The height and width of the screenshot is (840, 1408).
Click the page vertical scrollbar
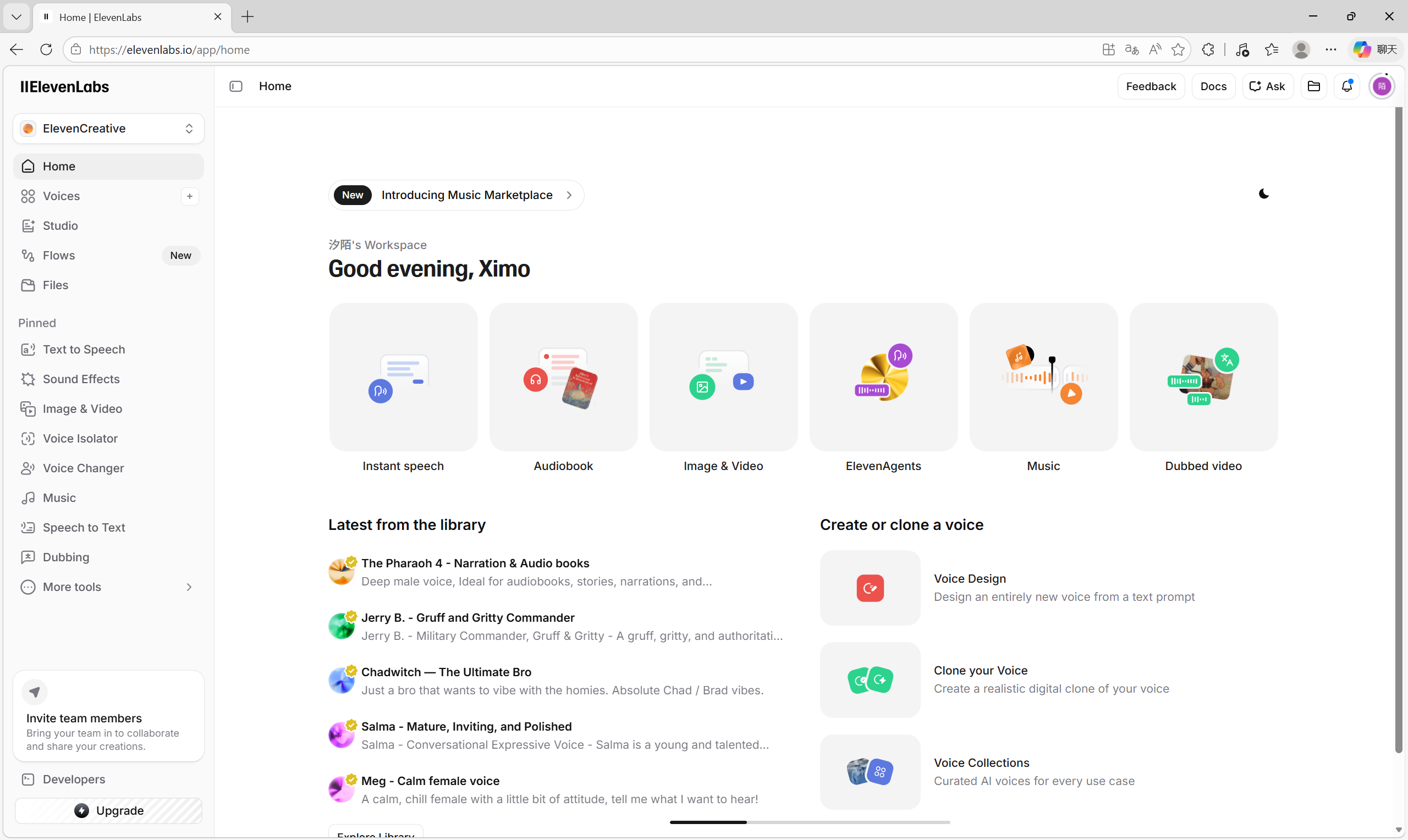[1399, 430]
